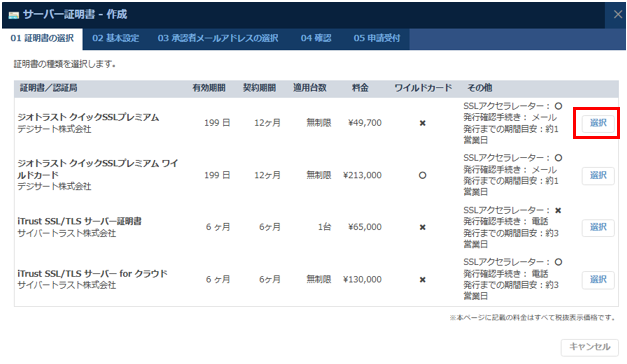627x364 pixels.
Task: Click the その他 column header
Action: point(479,88)
